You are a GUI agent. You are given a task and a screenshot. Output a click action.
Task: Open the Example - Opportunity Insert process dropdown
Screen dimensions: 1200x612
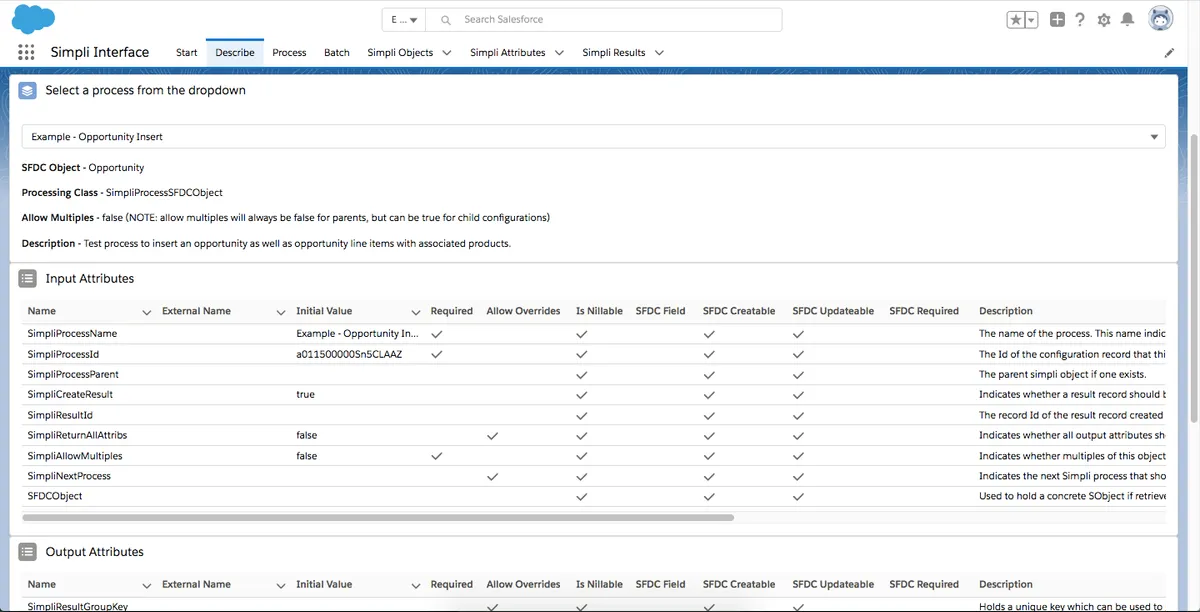click(594, 137)
